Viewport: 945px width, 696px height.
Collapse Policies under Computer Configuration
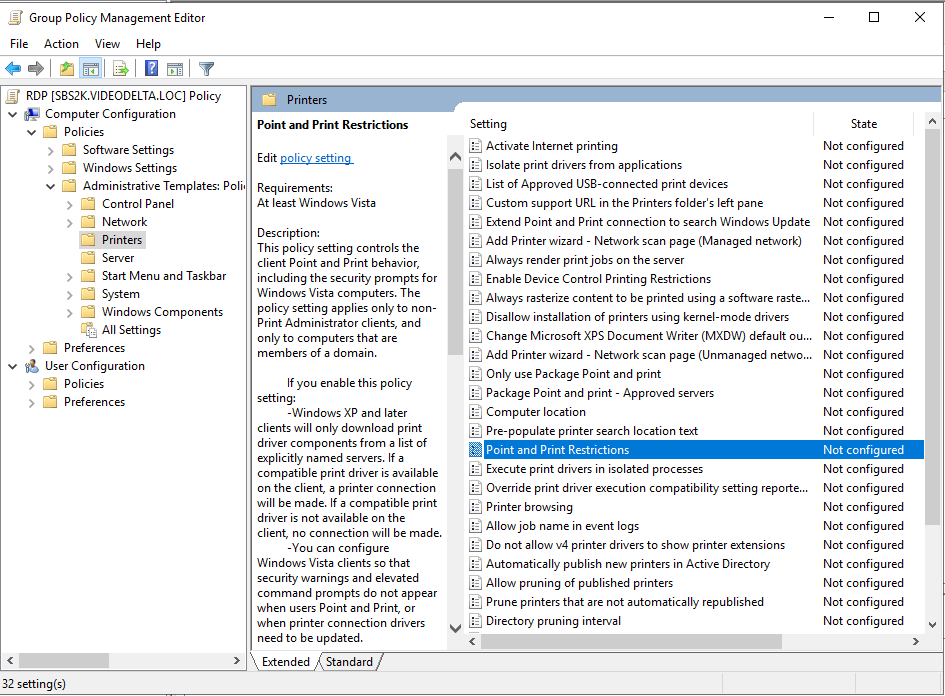pos(32,132)
